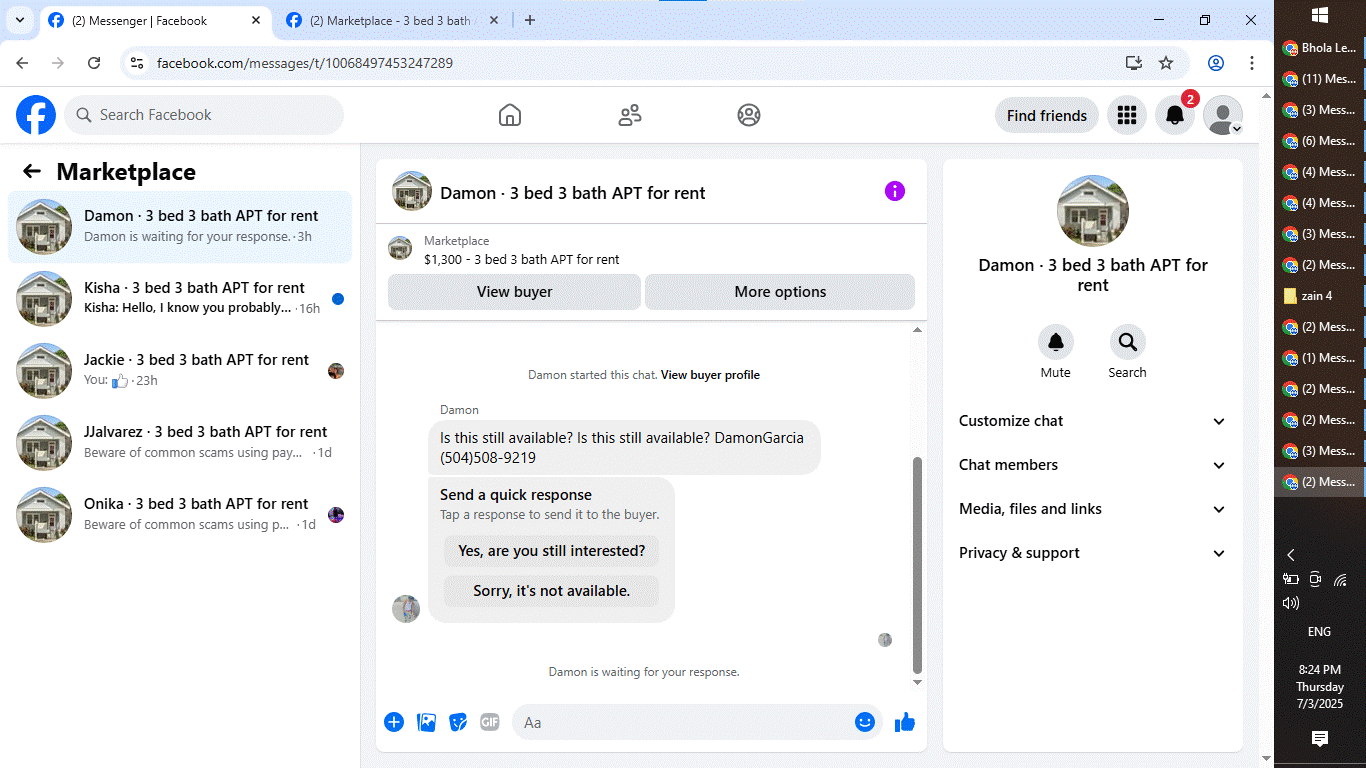Open the (11) Mess... taskbar window
This screenshot has height=768, width=1366.
1320,78
